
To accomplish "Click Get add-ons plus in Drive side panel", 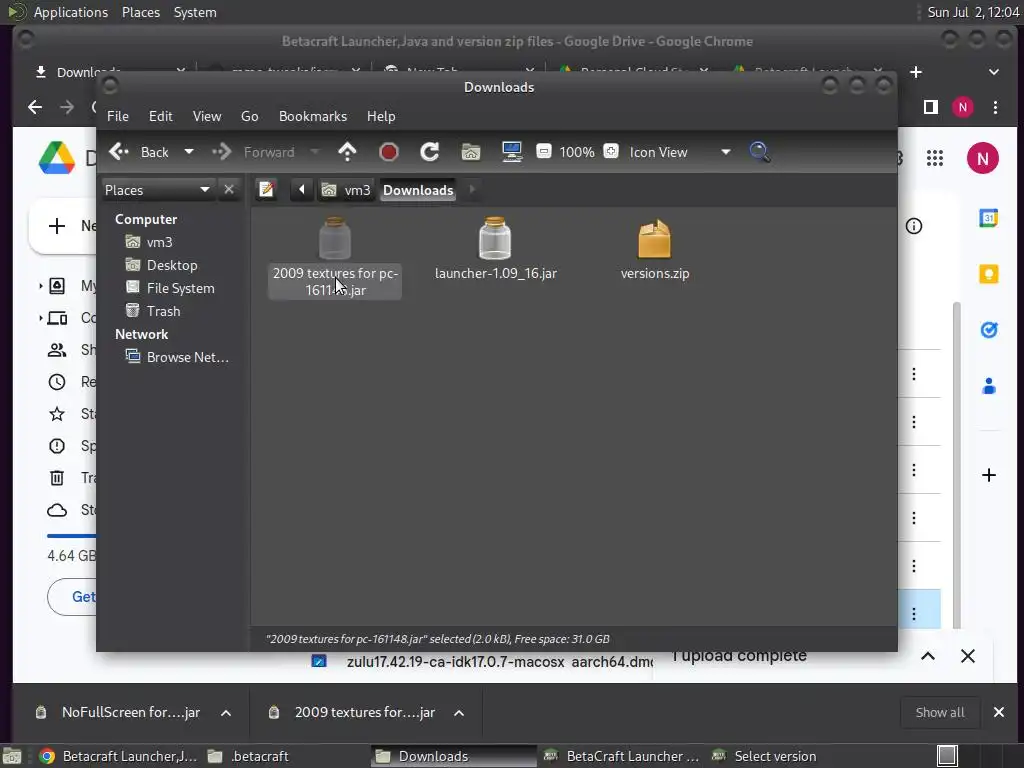I will [x=988, y=475].
